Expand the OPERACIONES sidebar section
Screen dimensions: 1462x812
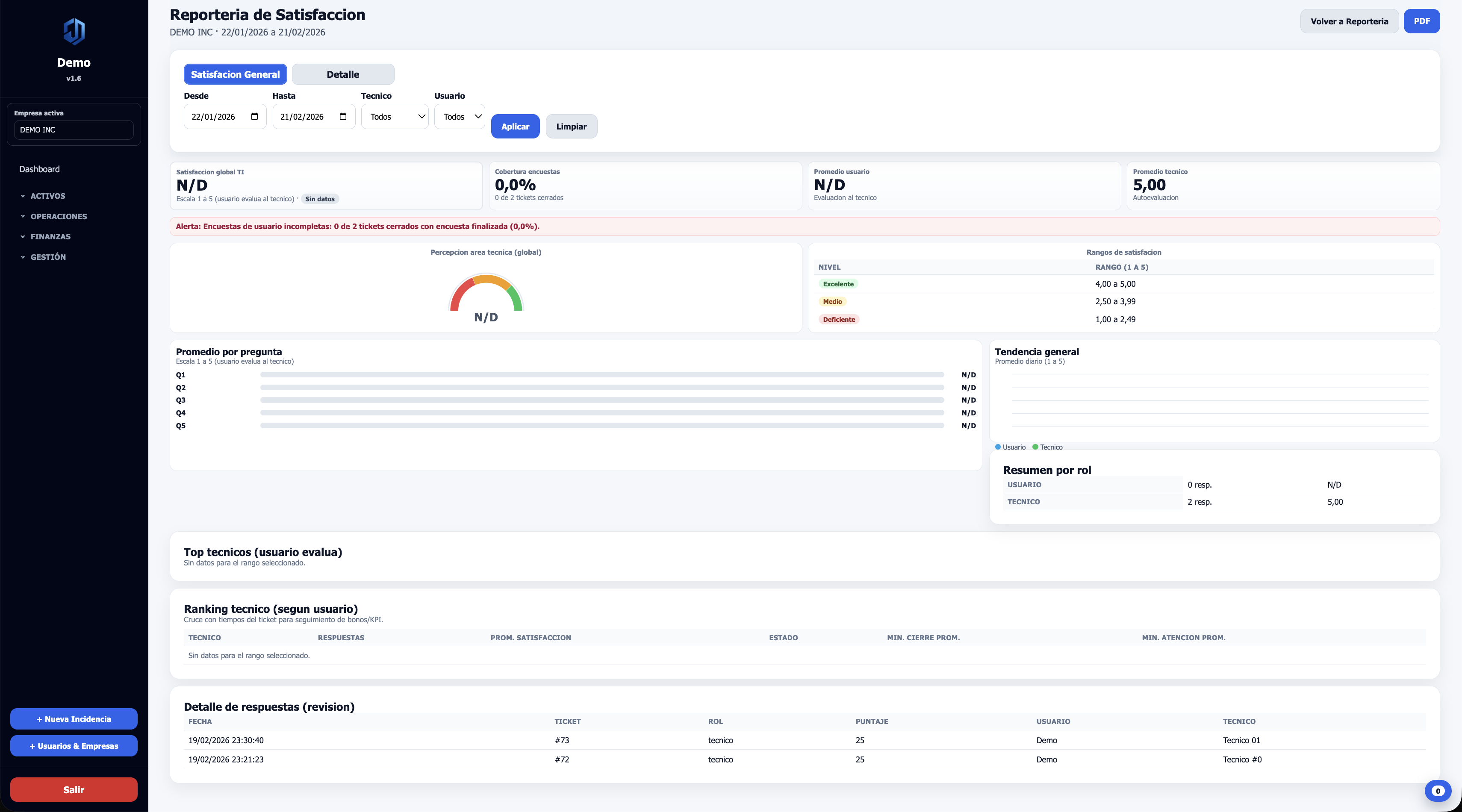click(59, 216)
